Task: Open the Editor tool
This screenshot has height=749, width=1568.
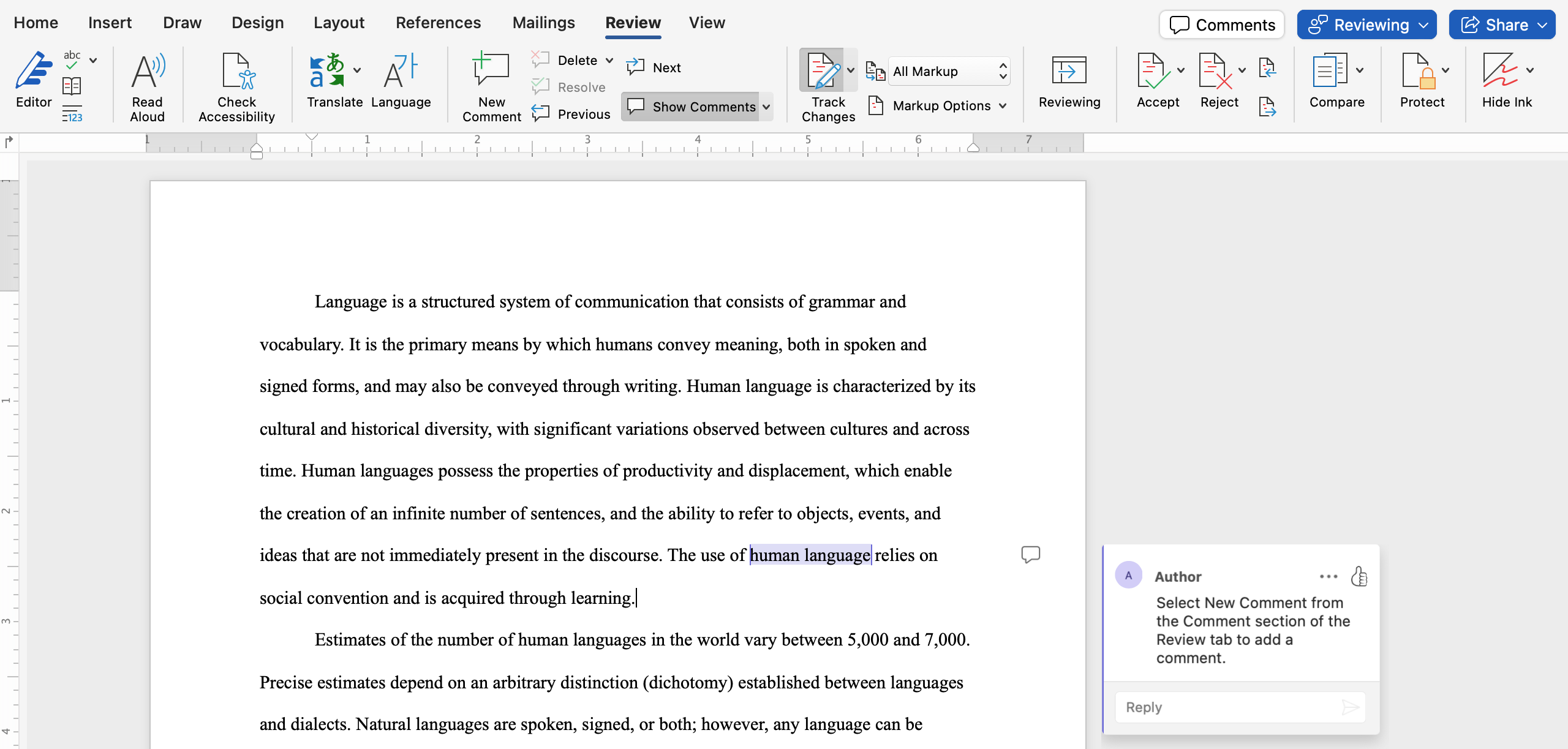Action: 34,80
